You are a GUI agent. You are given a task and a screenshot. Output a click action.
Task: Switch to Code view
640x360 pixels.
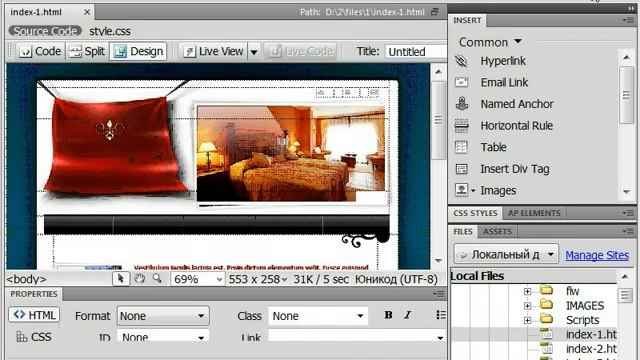40,51
